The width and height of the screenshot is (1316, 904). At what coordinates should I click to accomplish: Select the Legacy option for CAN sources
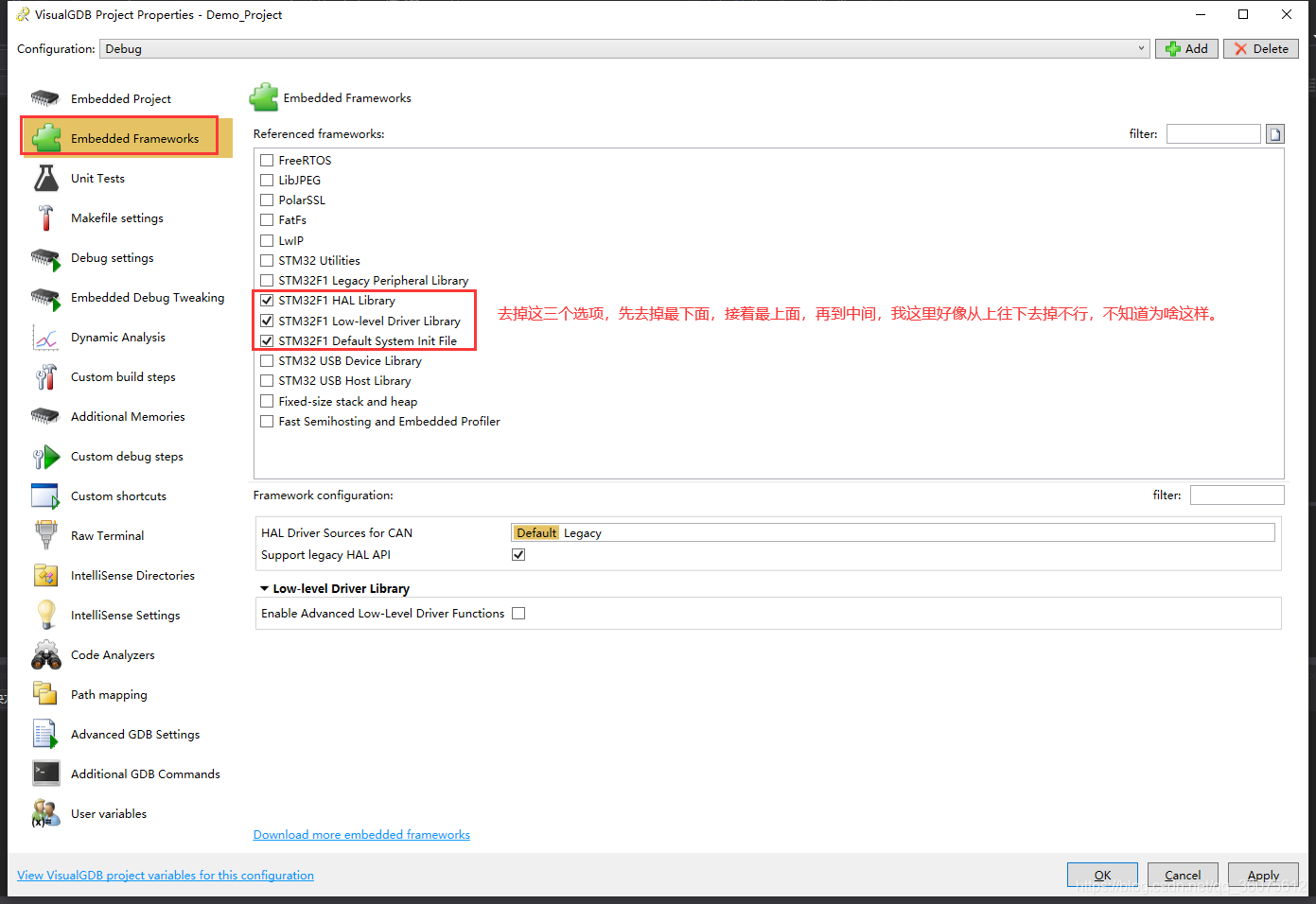click(583, 533)
